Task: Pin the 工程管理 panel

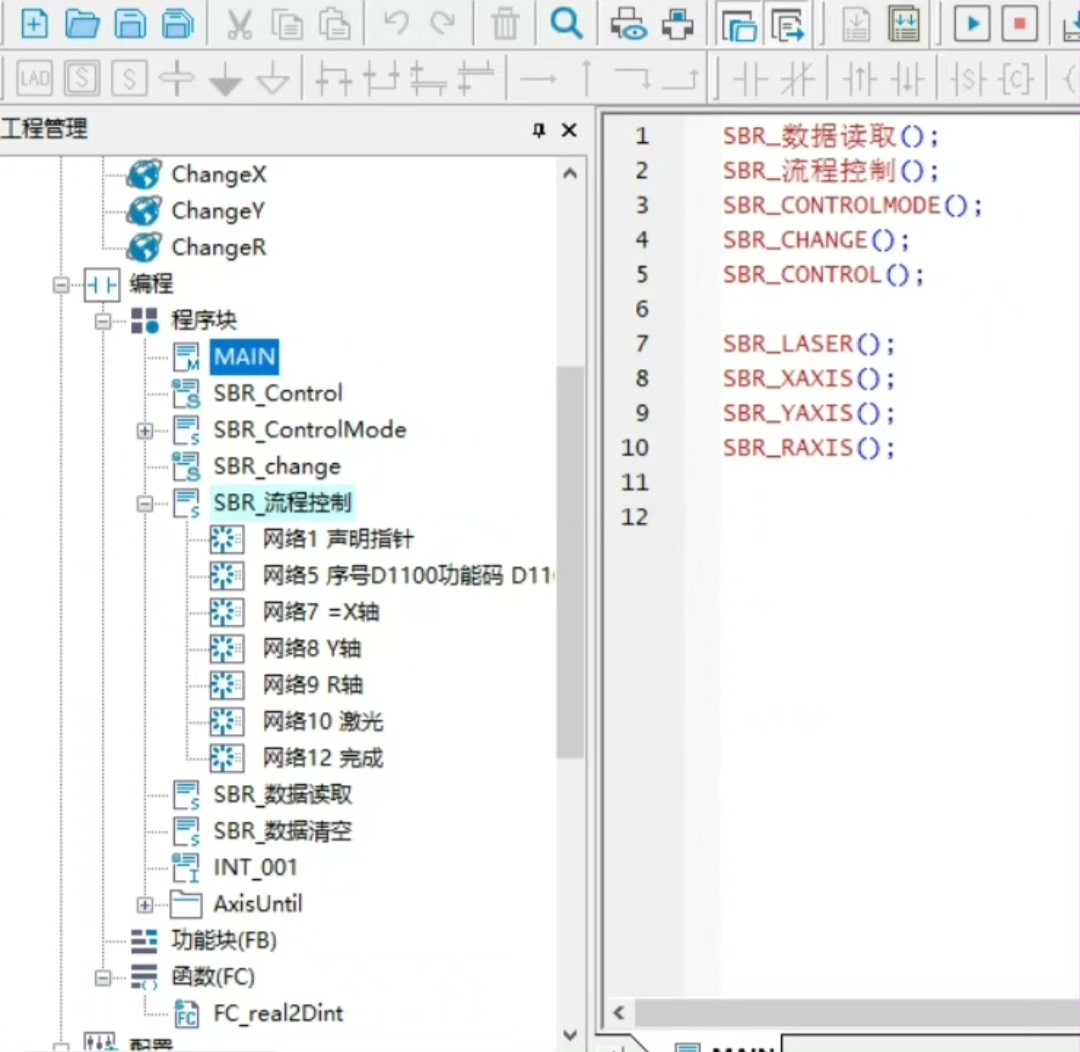Action: point(539,130)
